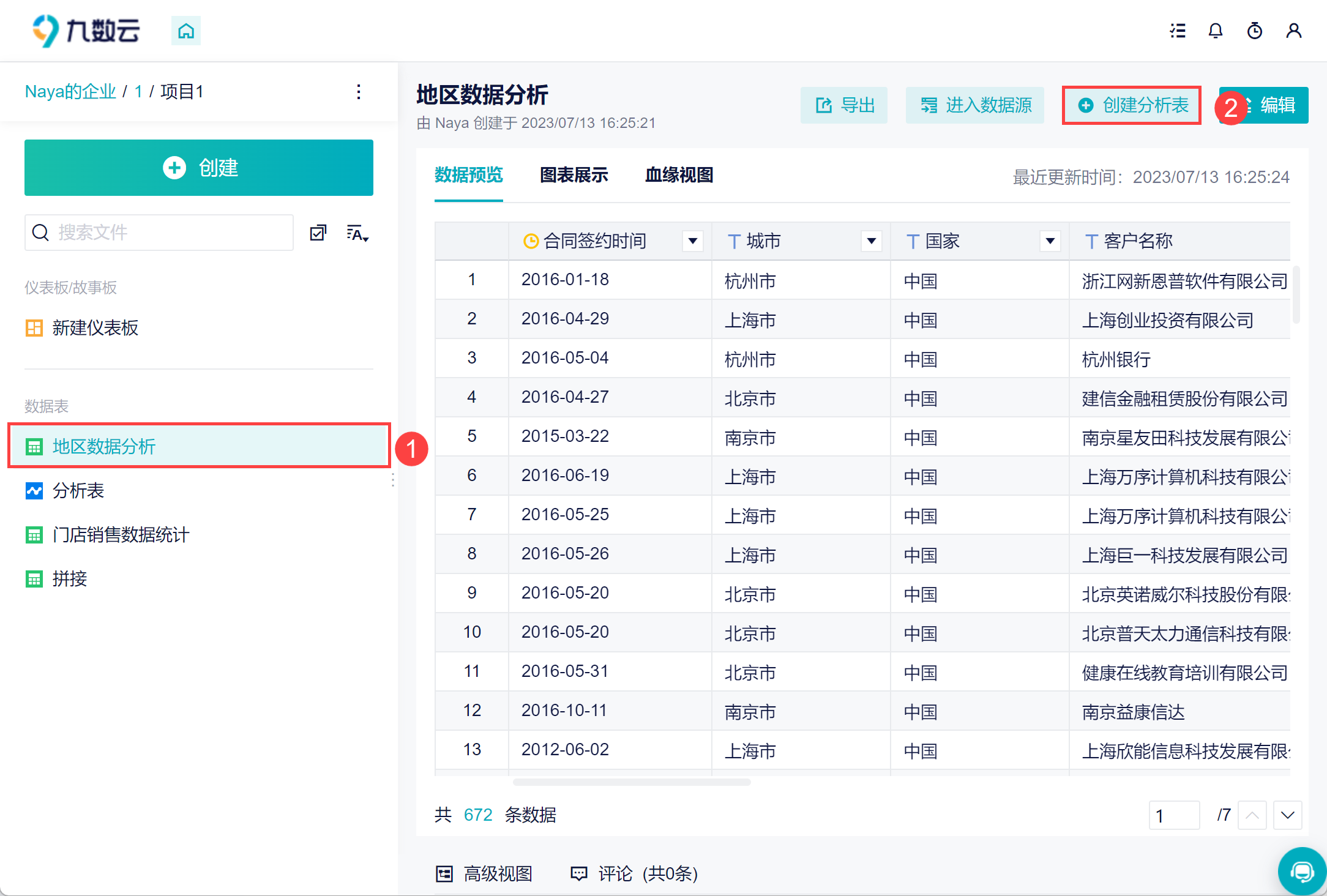The height and width of the screenshot is (896, 1327).
Task: Click the timer clock icon
Action: 1255,31
